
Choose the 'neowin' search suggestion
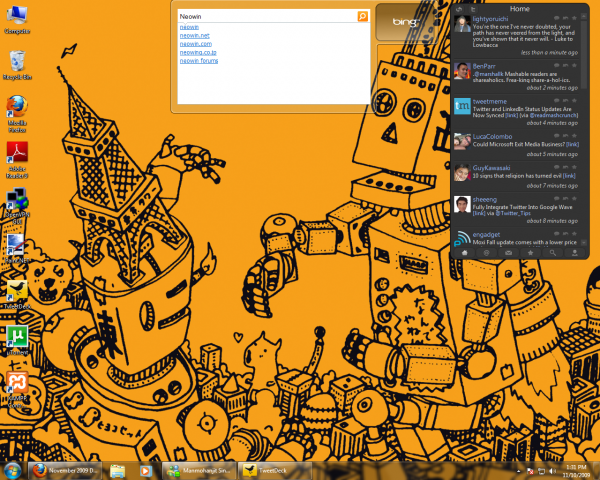189,27
